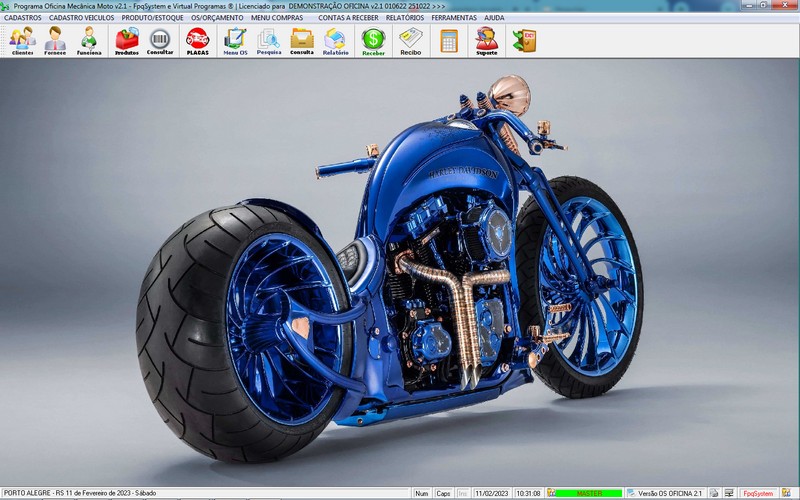Click the FpqSystem status bar link
800x500 pixels.
[758, 493]
